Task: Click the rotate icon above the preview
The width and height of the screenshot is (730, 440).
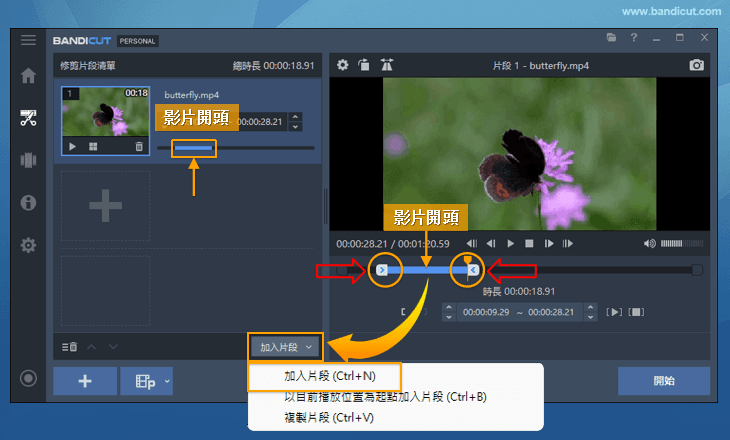Action: [364, 65]
